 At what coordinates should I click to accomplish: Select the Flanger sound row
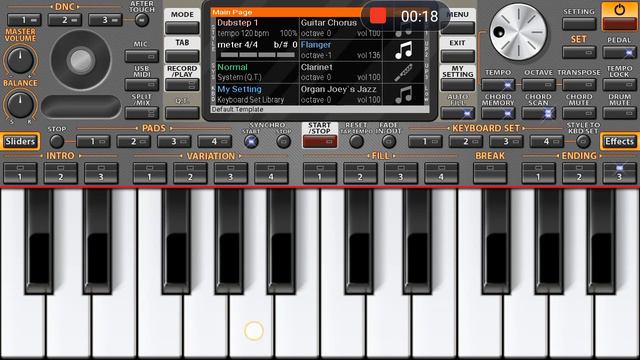pos(340,50)
